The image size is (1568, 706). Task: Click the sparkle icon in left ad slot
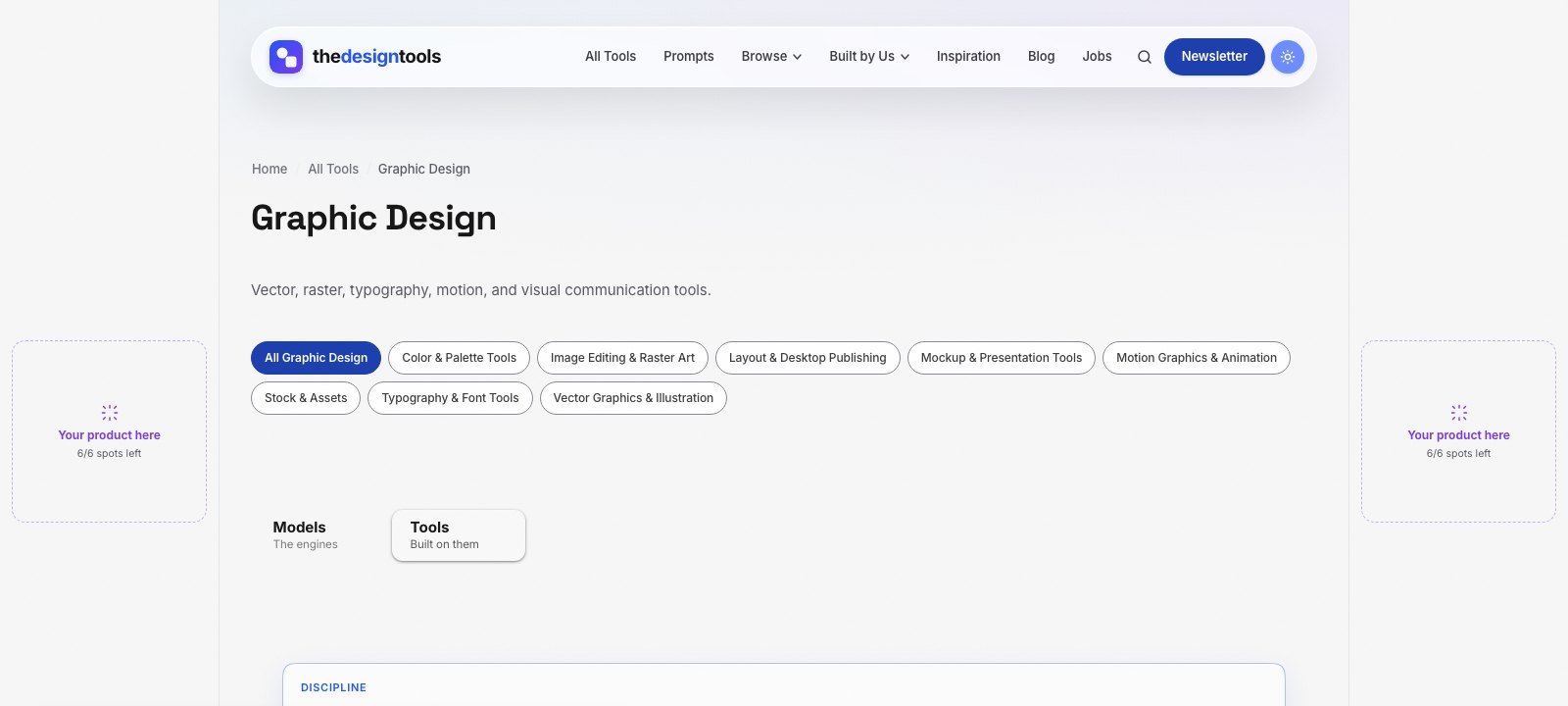pyautogui.click(x=110, y=413)
